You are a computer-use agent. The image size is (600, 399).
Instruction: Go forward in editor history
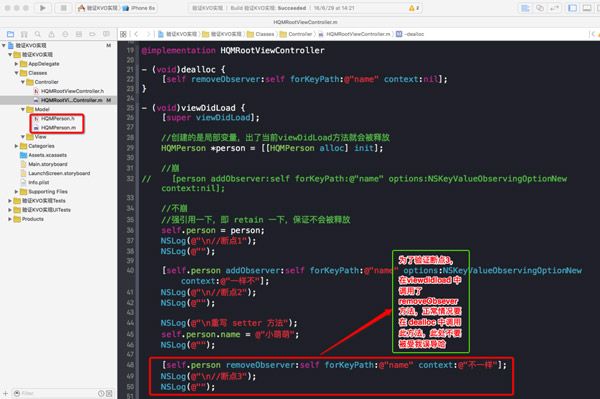(148, 34)
